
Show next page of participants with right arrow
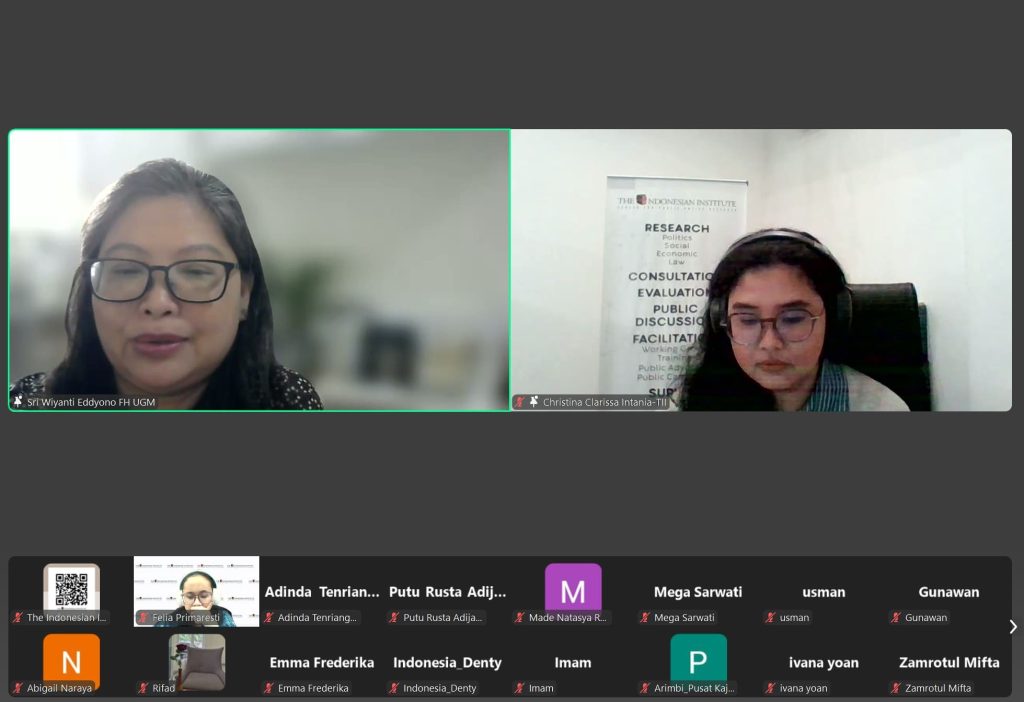[1012, 627]
